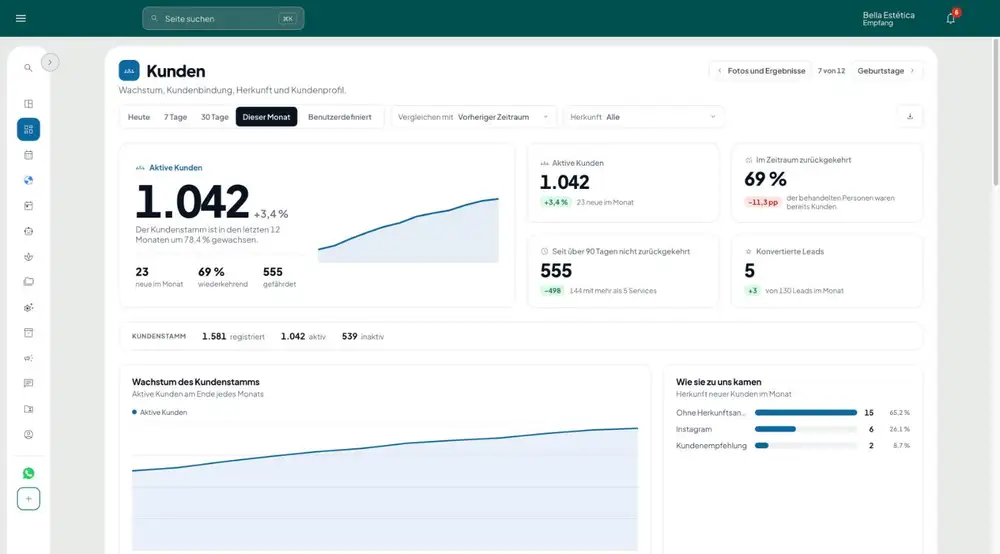This screenshot has height=554, width=1000.
Task: Click the '-498' green badge
Action: pos(552,291)
